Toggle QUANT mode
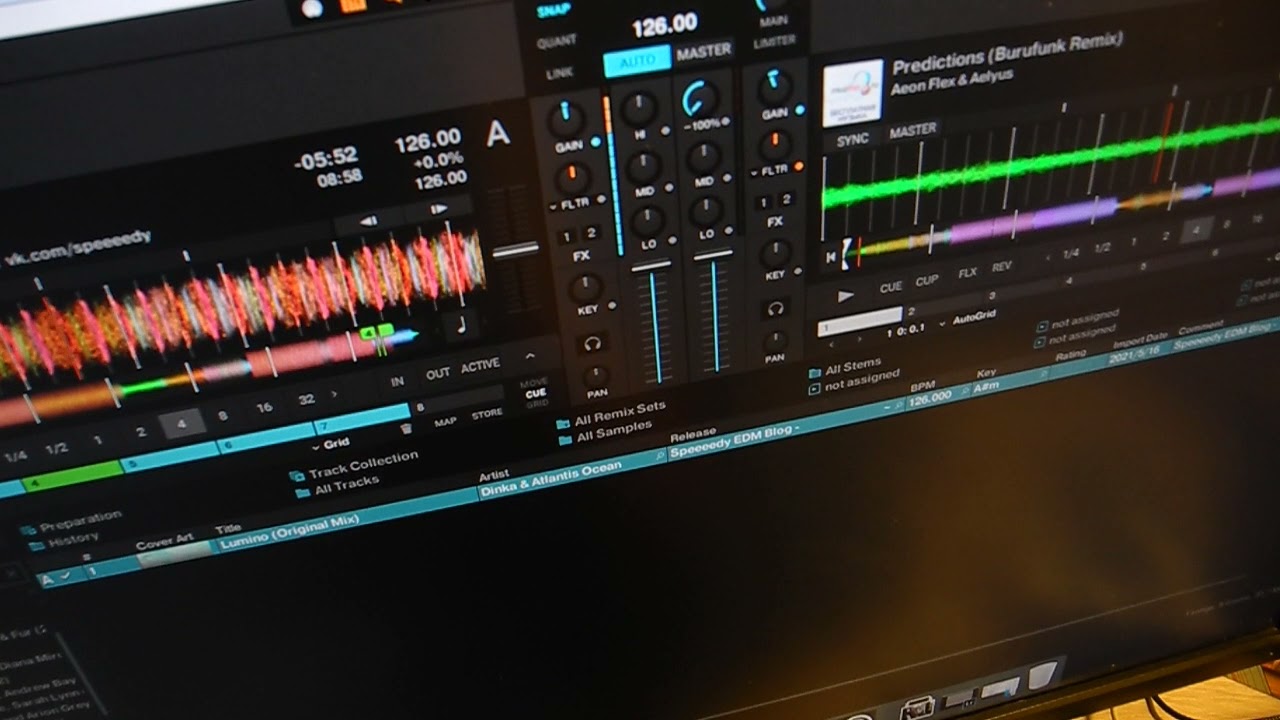Image resolution: width=1280 pixels, height=720 pixels. [556, 42]
